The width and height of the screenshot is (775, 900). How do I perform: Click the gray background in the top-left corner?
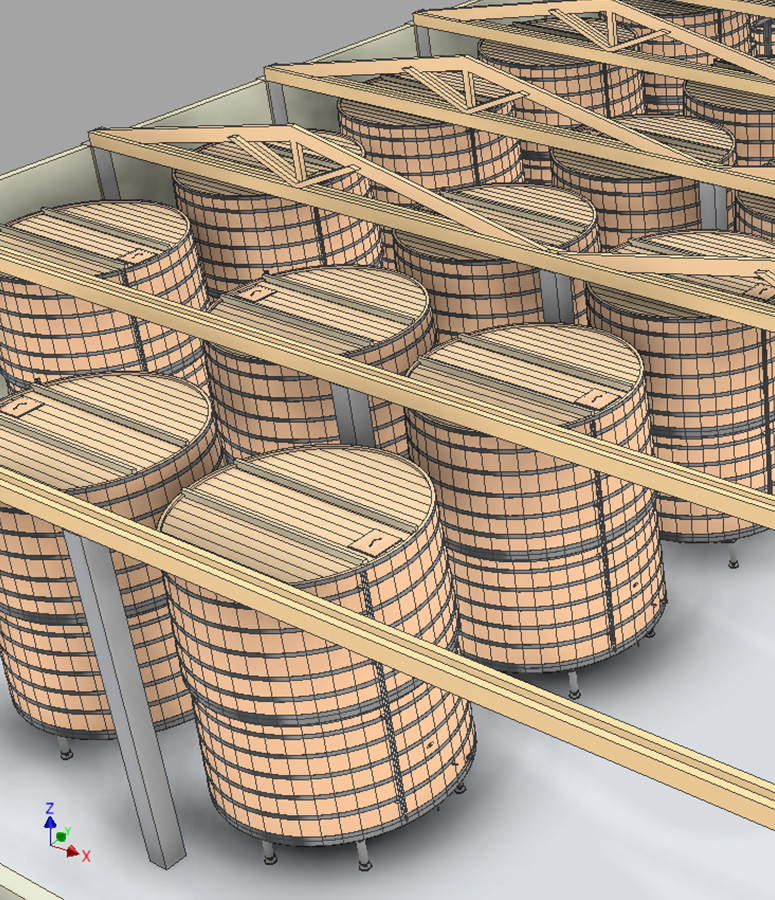coord(60,50)
